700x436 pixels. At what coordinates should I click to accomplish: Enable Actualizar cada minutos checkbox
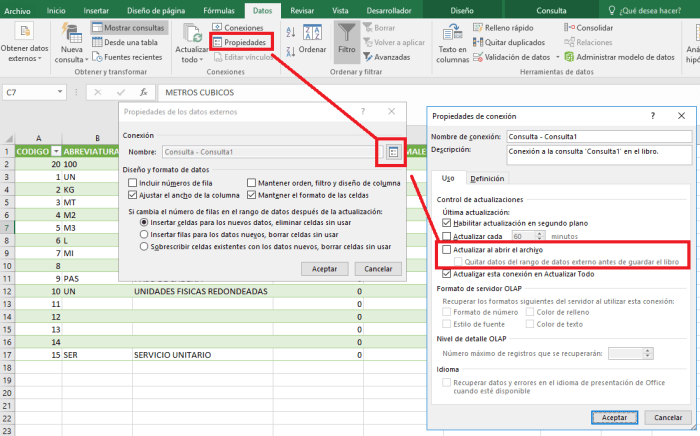[446, 236]
